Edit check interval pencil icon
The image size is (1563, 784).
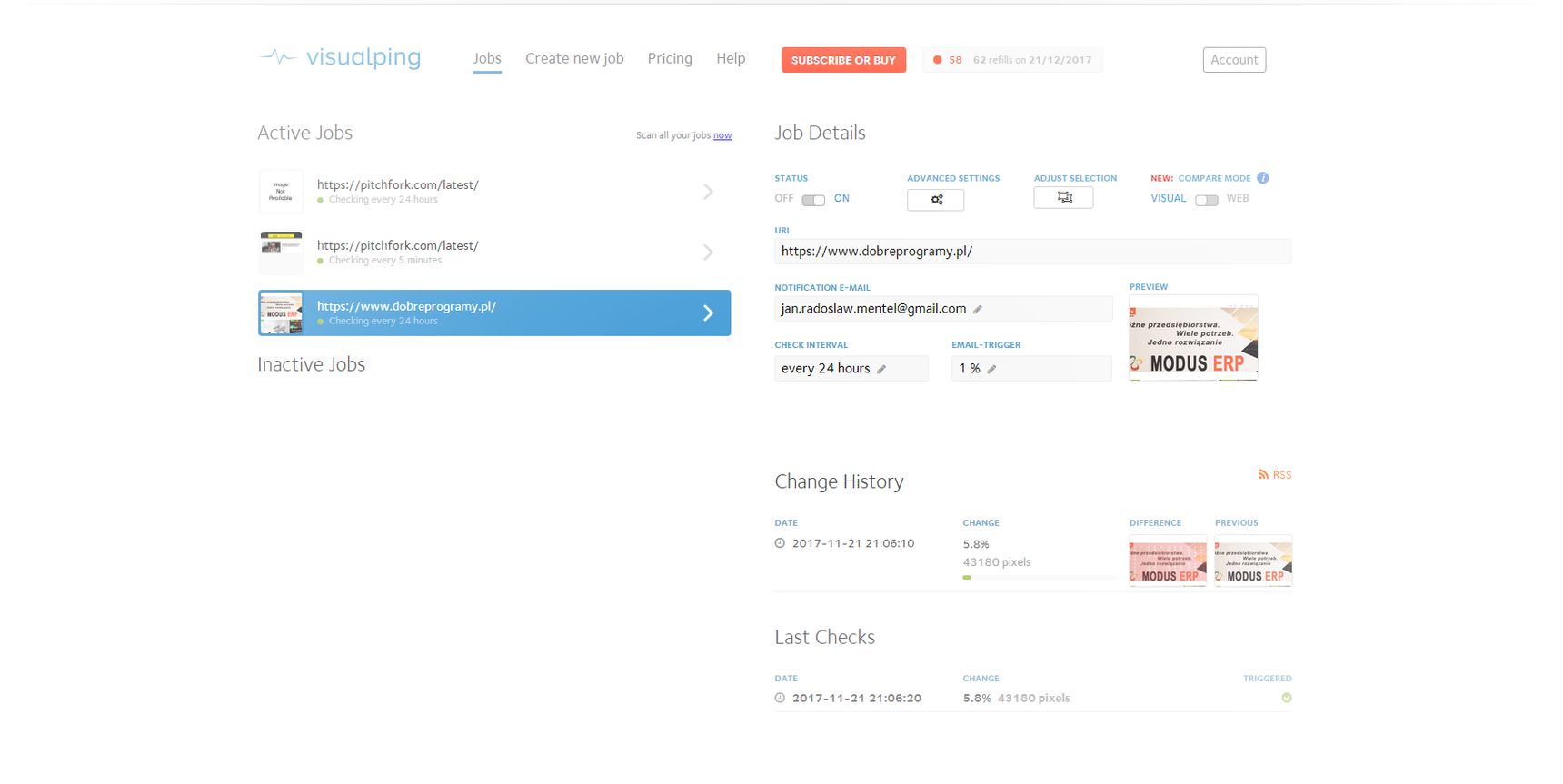pyautogui.click(x=881, y=369)
